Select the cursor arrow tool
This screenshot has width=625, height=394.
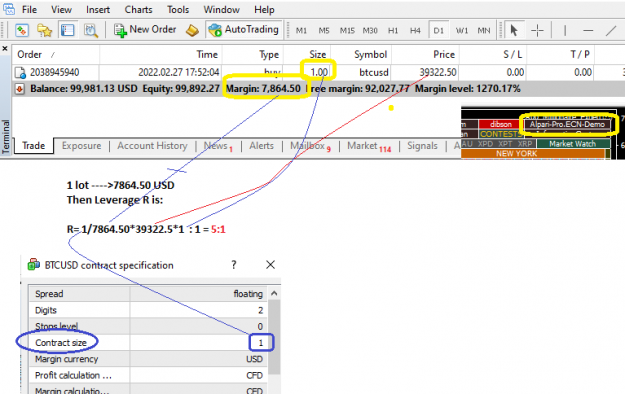514,30
